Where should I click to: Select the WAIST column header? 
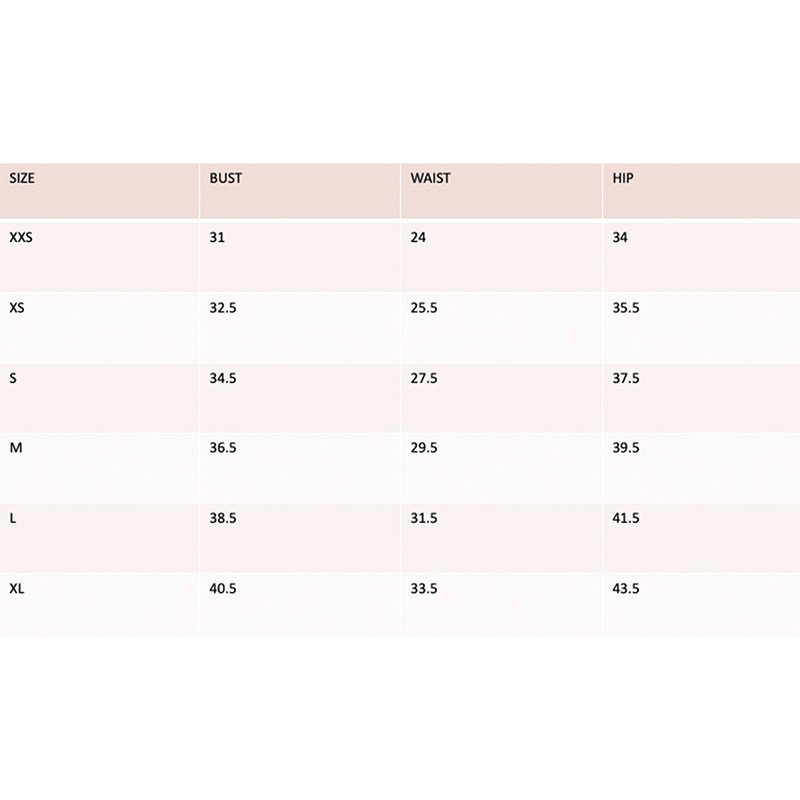click(430, 178)
